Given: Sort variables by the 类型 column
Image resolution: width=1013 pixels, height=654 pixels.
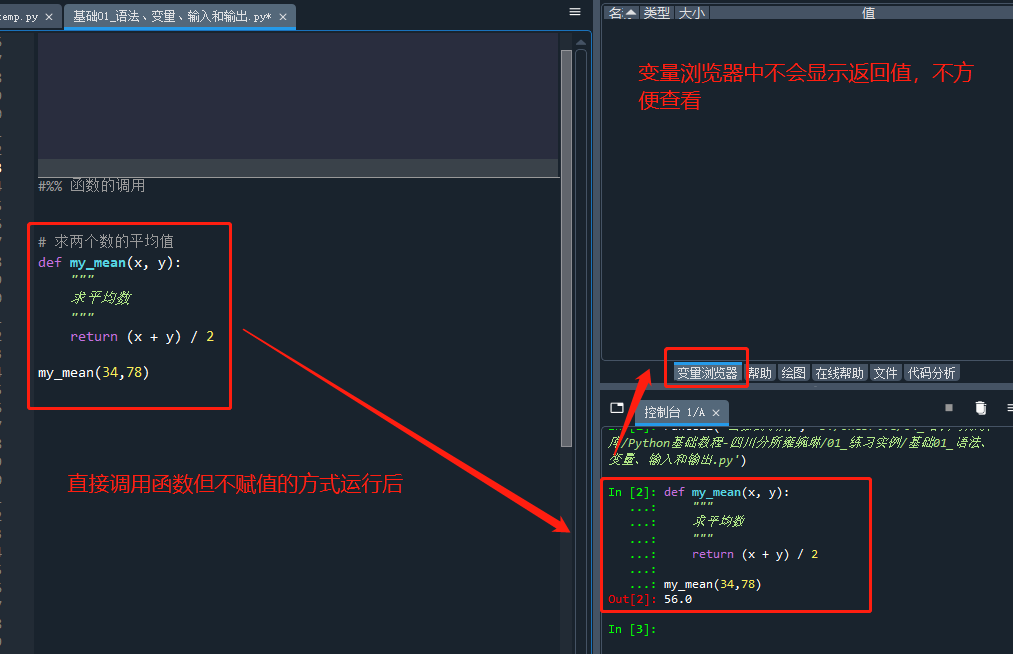Looking at the screenshot, I should [x=656, y=13].
